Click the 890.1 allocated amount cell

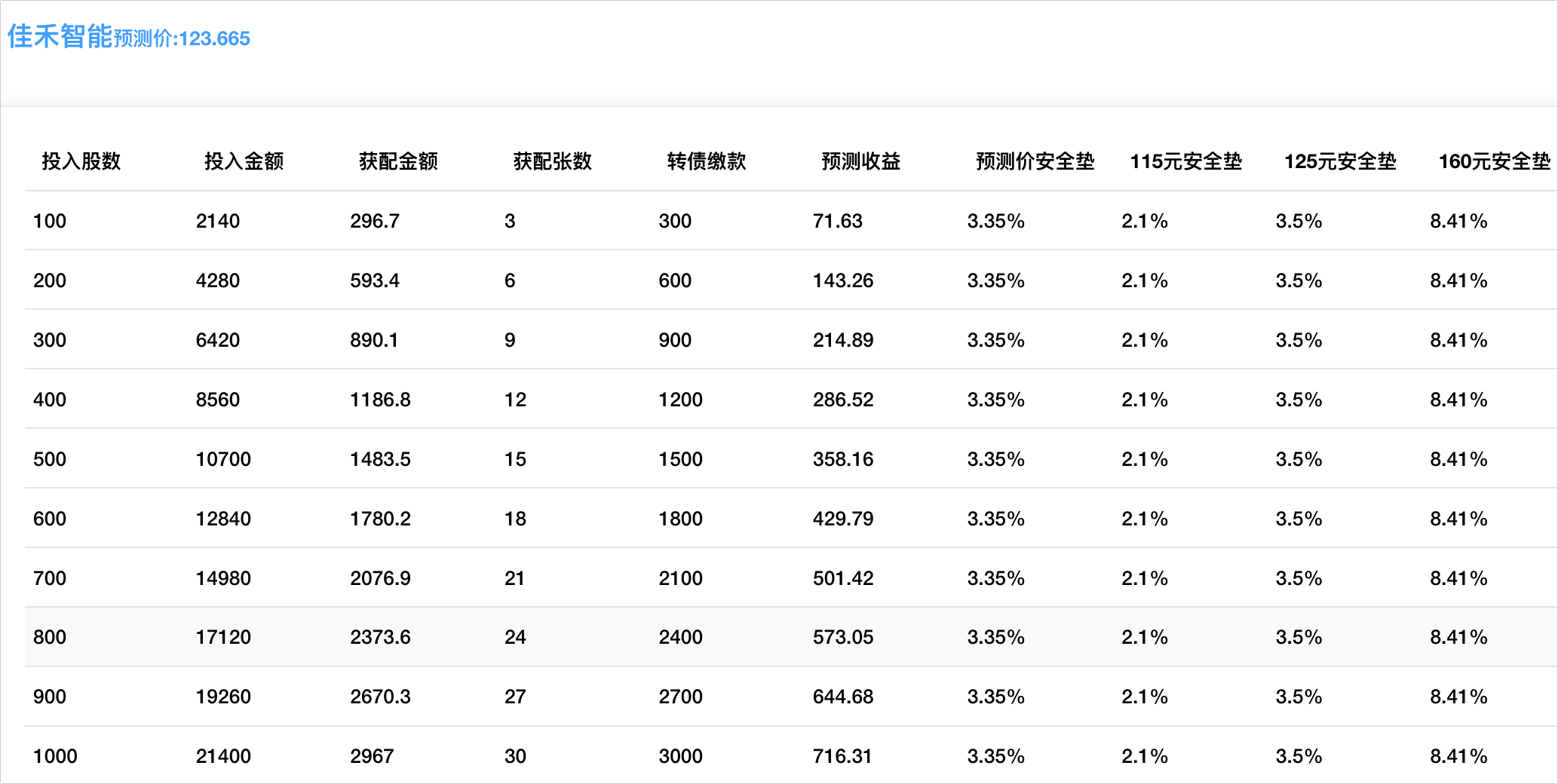coord(374,340)
